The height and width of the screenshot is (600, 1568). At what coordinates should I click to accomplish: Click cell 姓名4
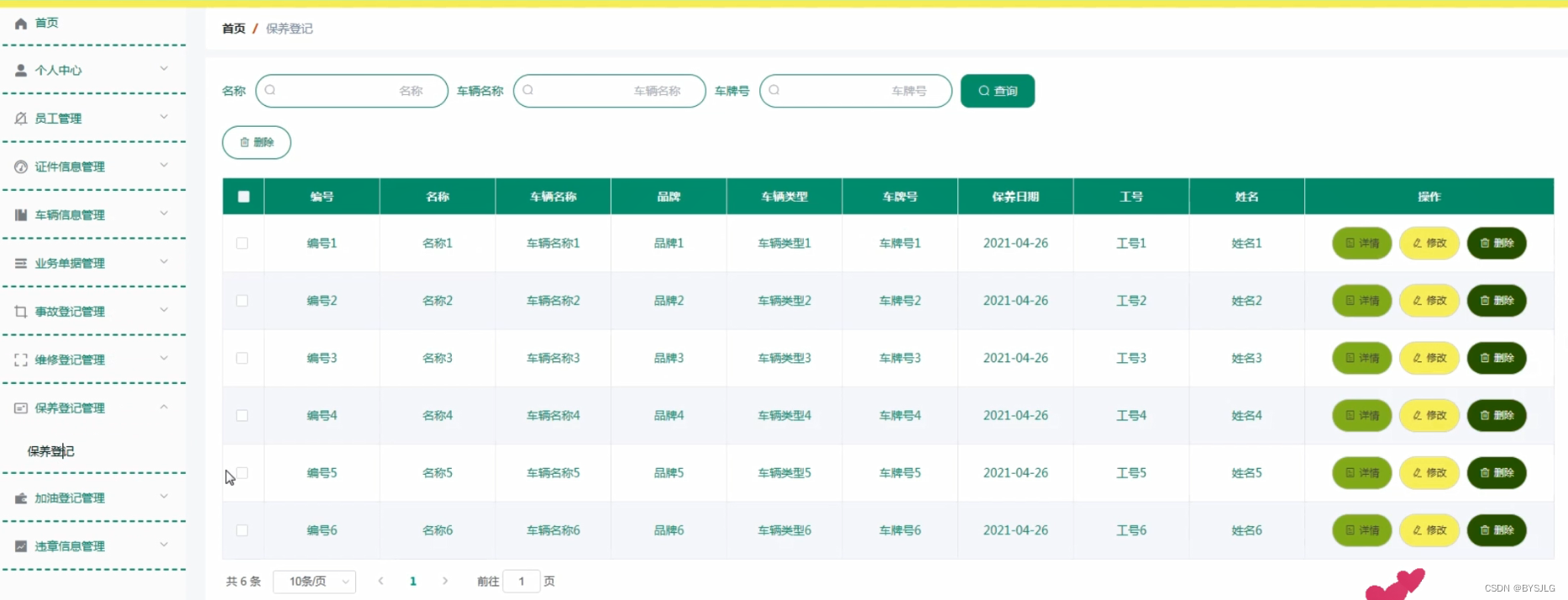coord(1247,415)
